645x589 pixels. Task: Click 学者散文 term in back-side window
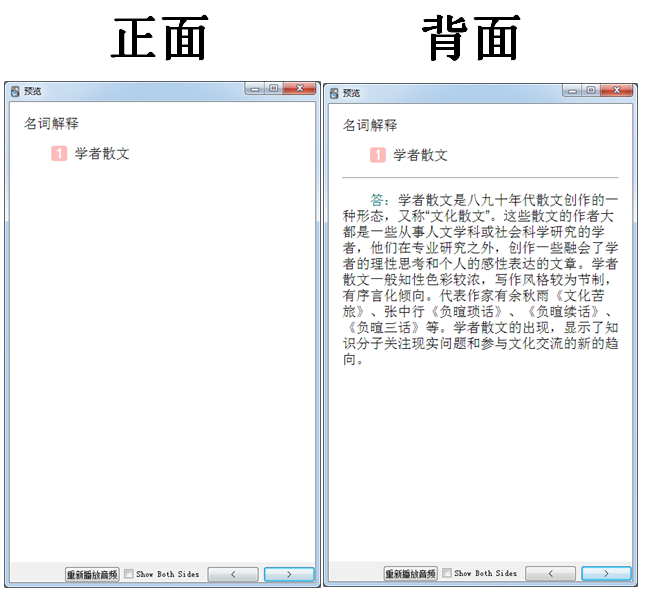(420, 155)
